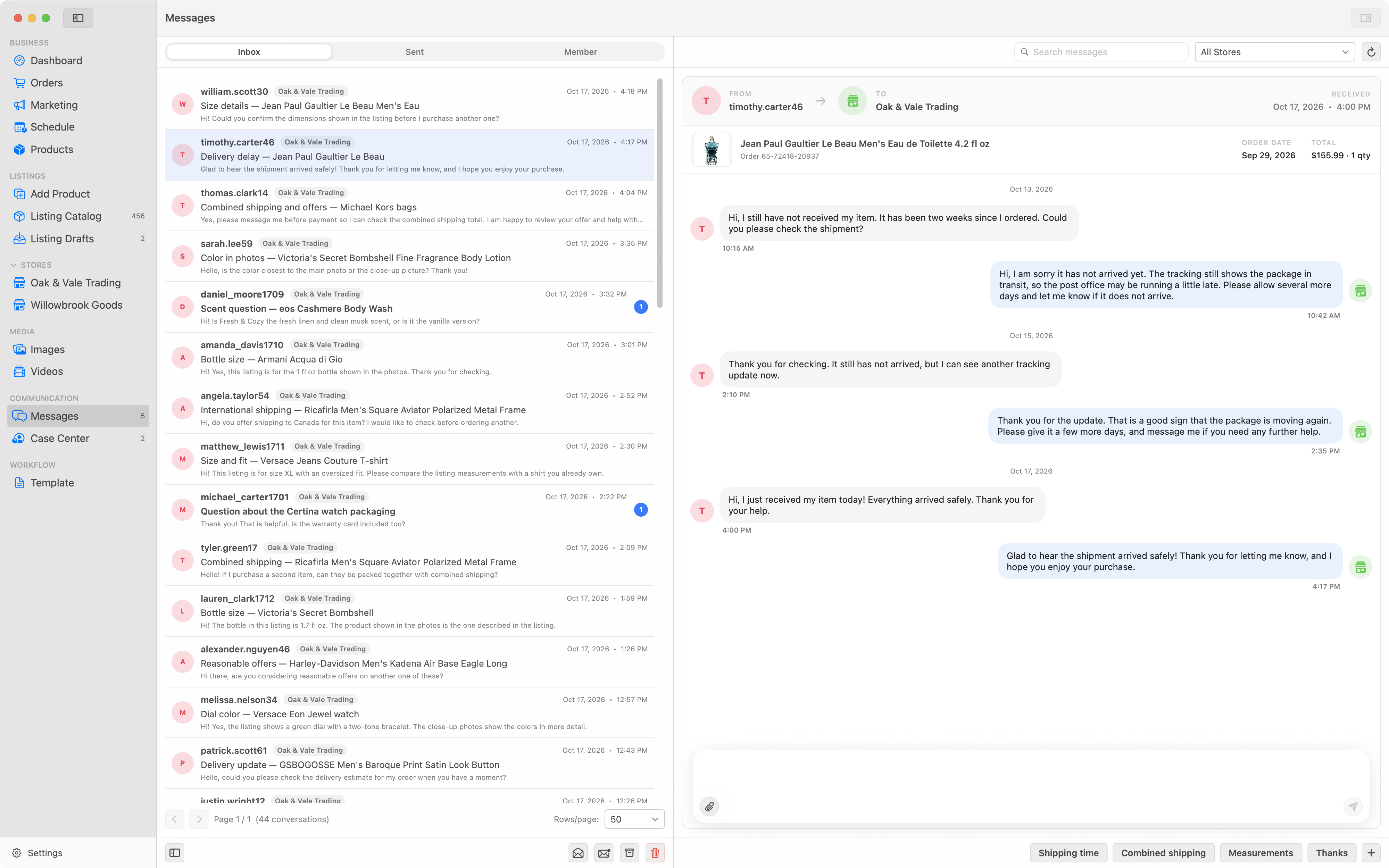Switch to the Sent tab
Image resolution: width=1389 pixels, height=868 pixels.
pos(414,52)
